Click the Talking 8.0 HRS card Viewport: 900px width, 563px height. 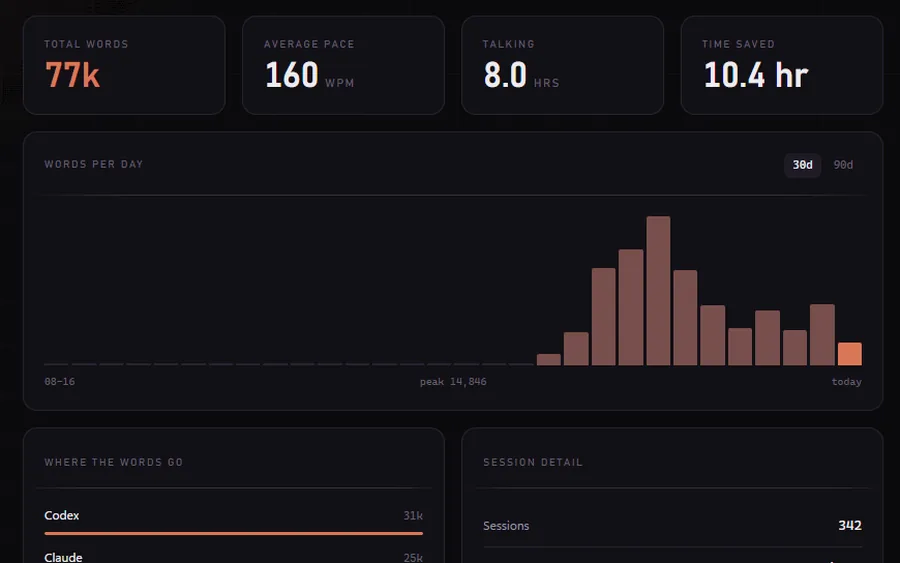pyautogui.click(x=562, y=65)
